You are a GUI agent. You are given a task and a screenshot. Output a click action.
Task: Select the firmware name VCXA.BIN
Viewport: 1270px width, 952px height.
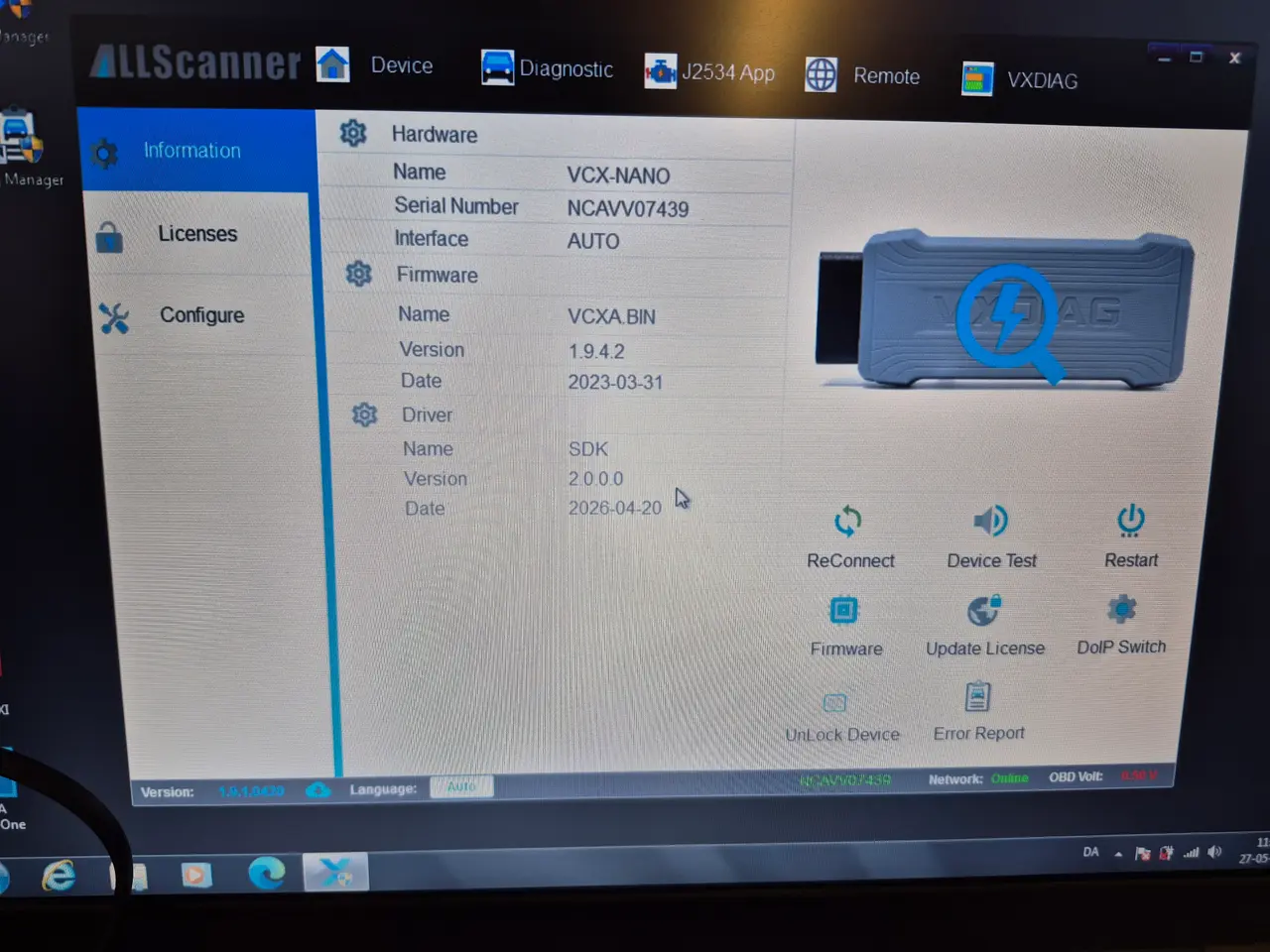click(611, 317)
